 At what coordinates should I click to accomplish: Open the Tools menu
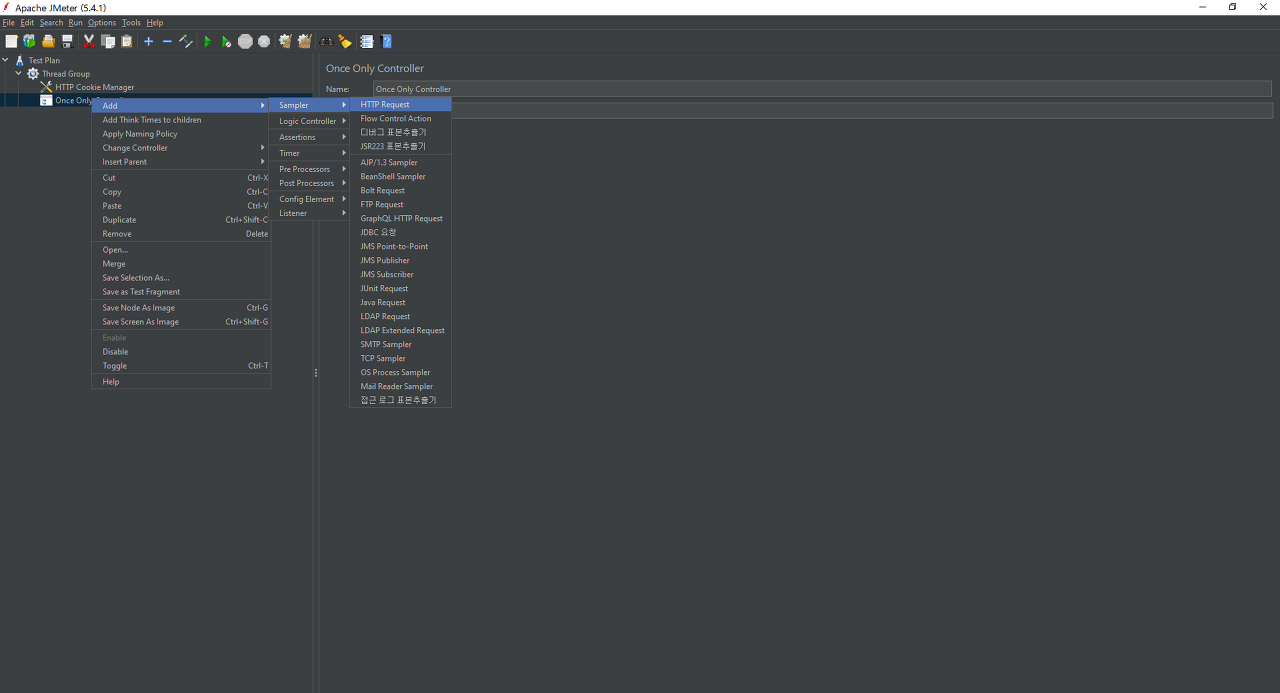tap(131, 22)
